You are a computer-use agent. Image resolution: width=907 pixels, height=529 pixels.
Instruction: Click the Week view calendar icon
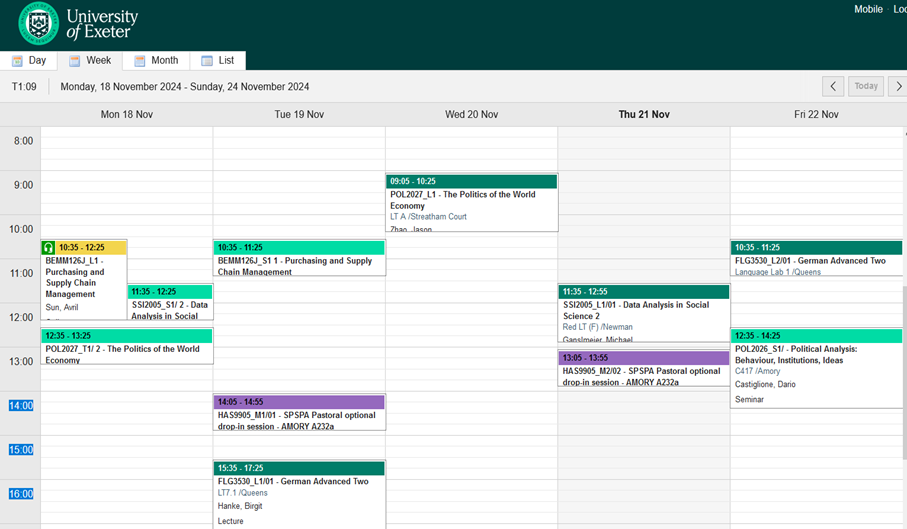(74, 61)
